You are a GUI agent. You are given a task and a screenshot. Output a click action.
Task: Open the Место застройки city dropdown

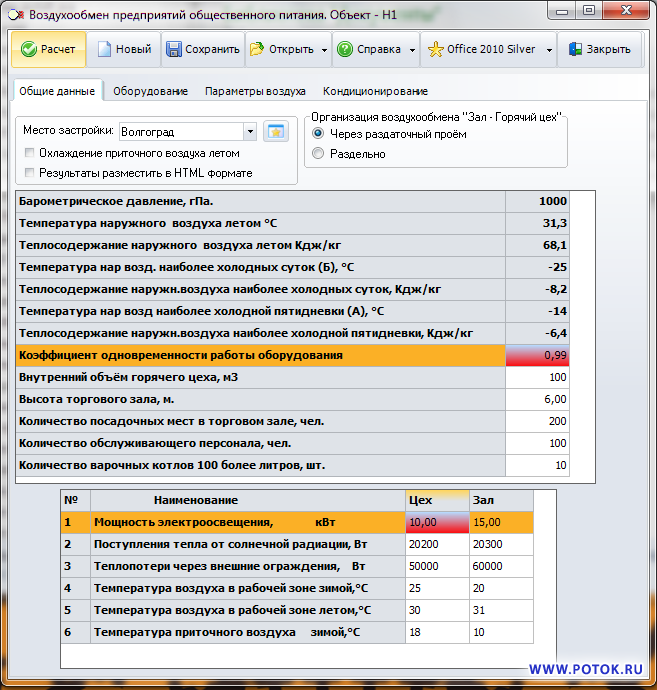click(249, 131)
